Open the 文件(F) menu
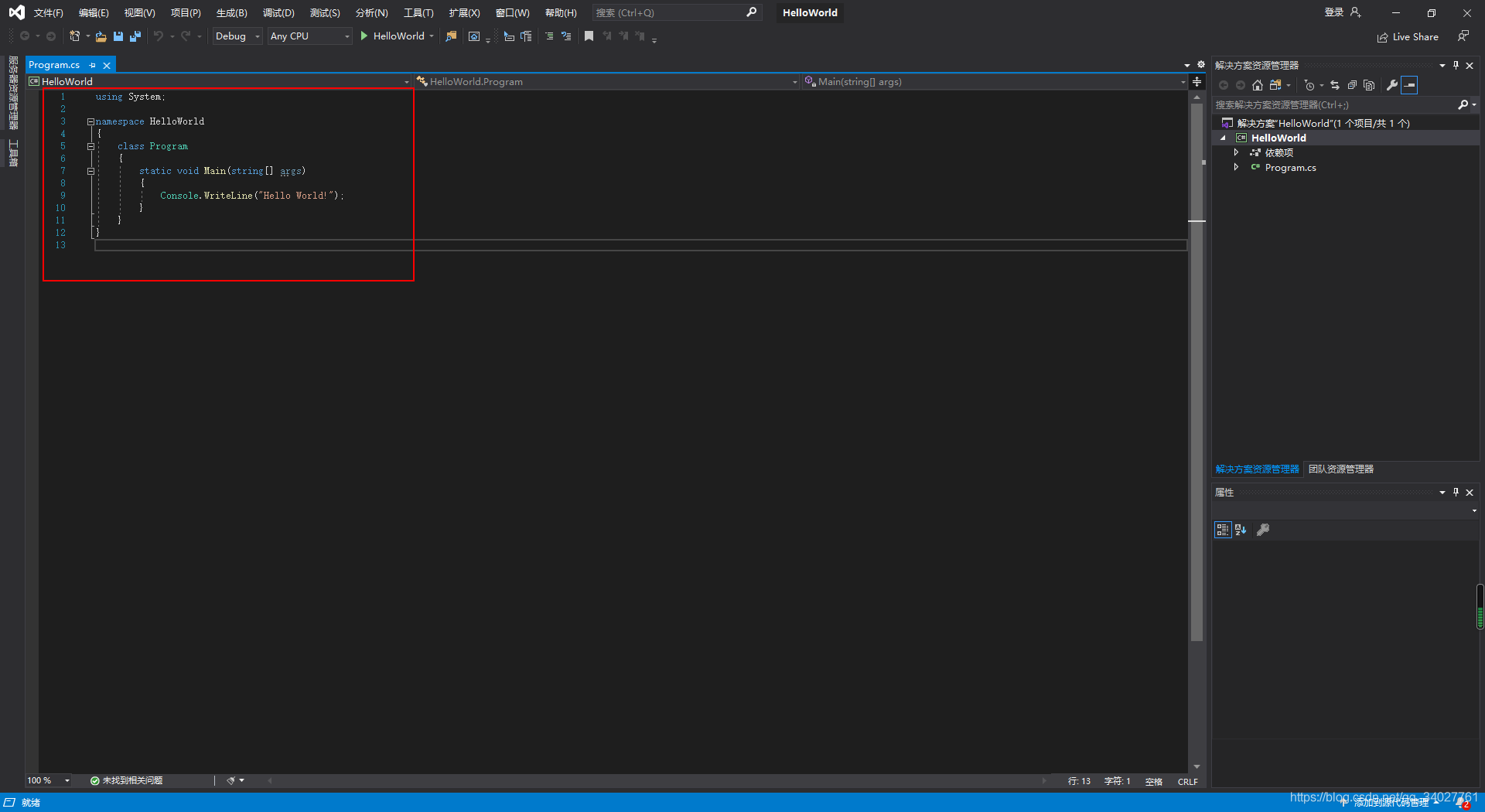 click(49, 13)
